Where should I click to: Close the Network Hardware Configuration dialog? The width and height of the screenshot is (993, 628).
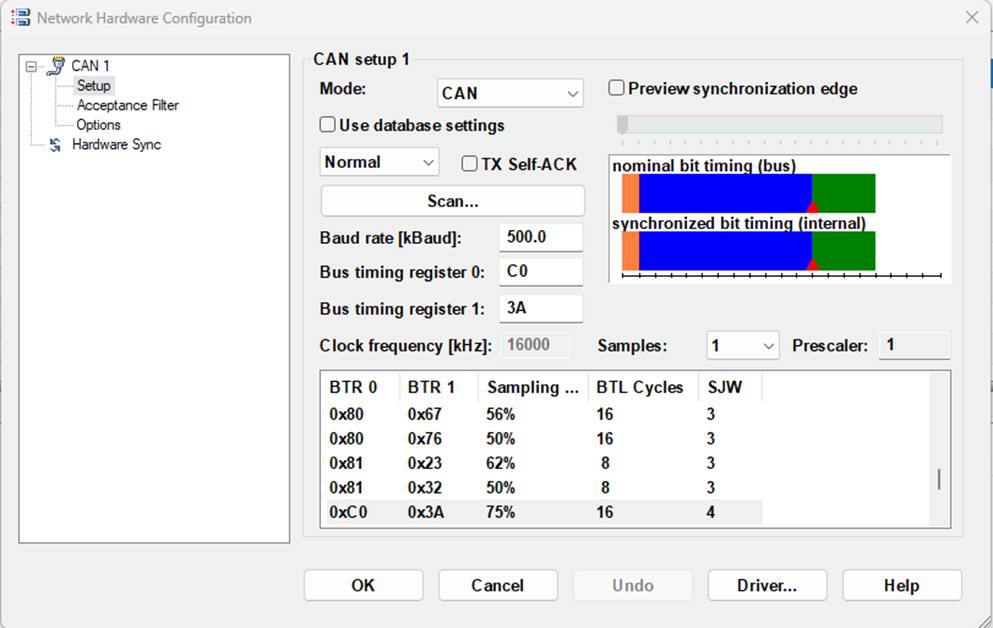pos(971,18)
